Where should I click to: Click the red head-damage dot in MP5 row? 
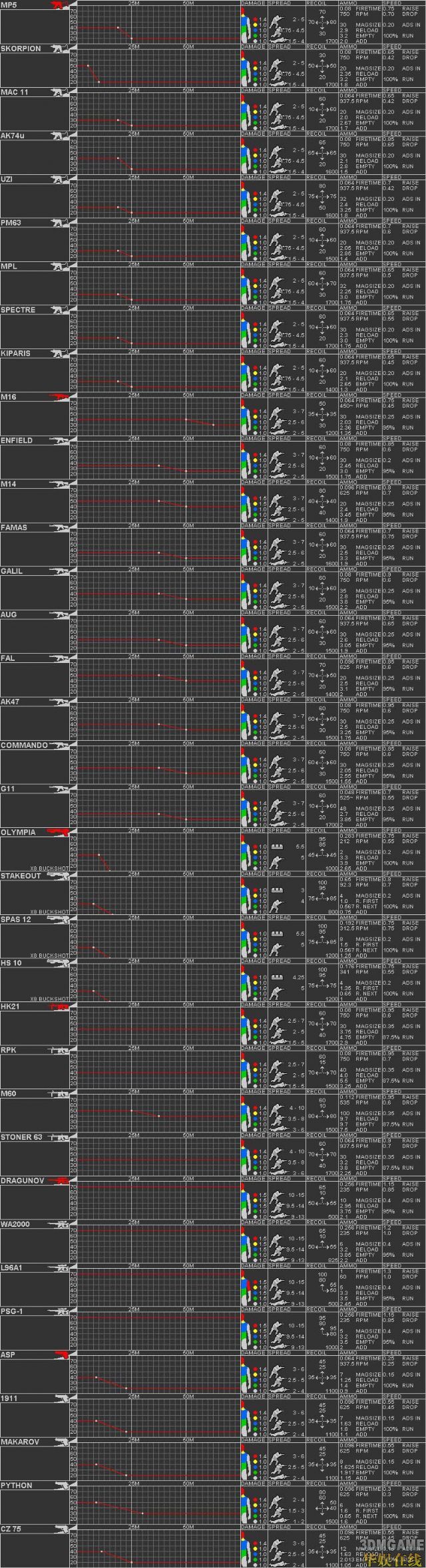(x=255, y=21)
